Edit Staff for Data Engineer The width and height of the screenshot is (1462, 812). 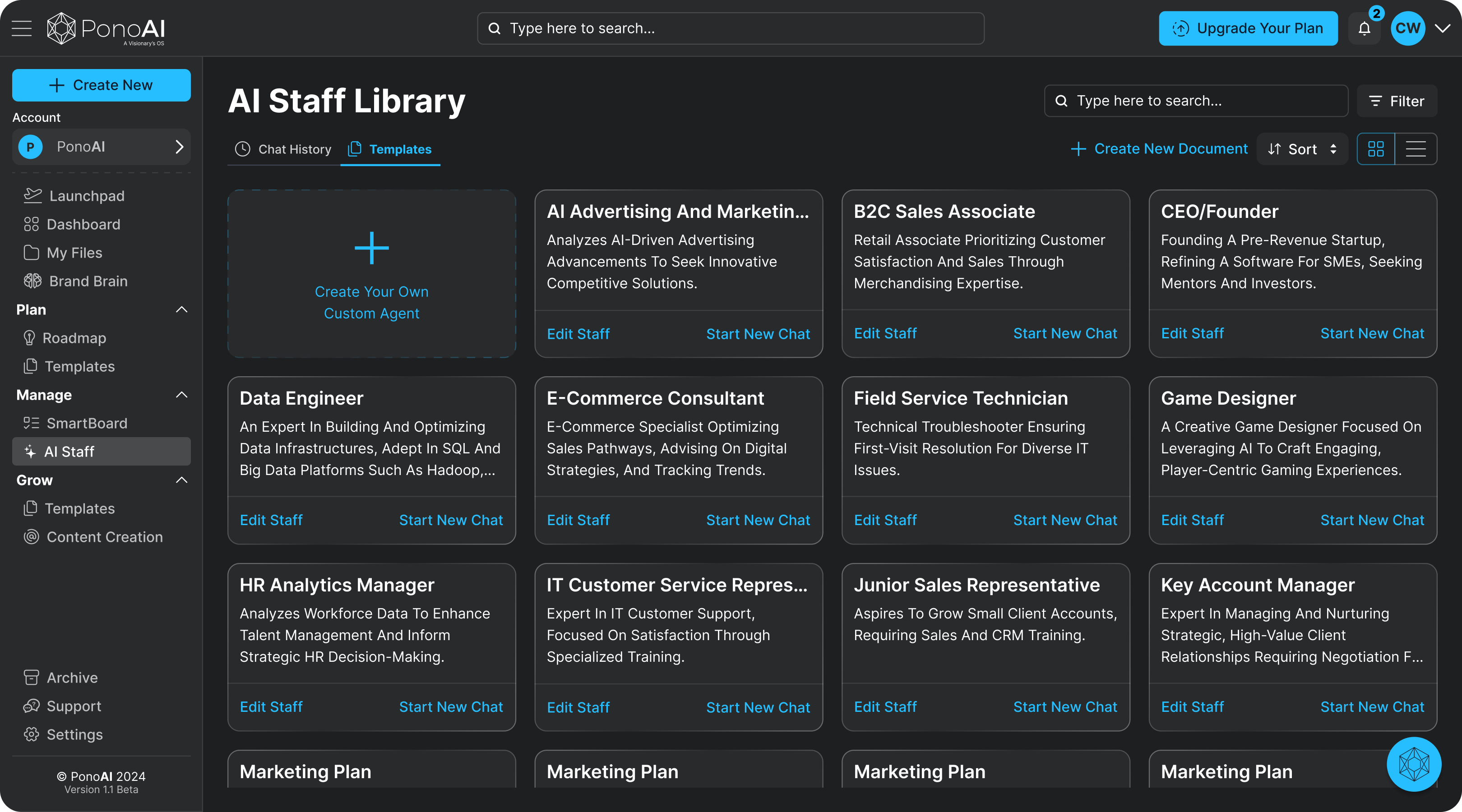point(271,520)
